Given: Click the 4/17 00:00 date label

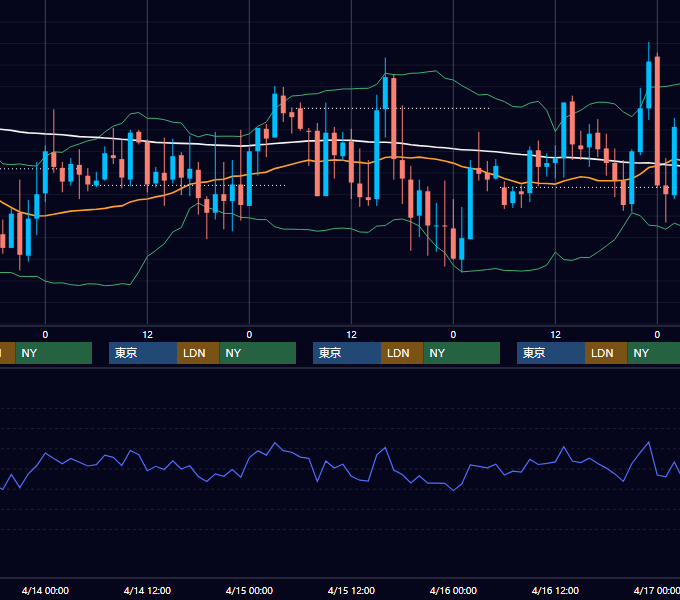Looking at the screenshot, I should (x=657, y=590).
